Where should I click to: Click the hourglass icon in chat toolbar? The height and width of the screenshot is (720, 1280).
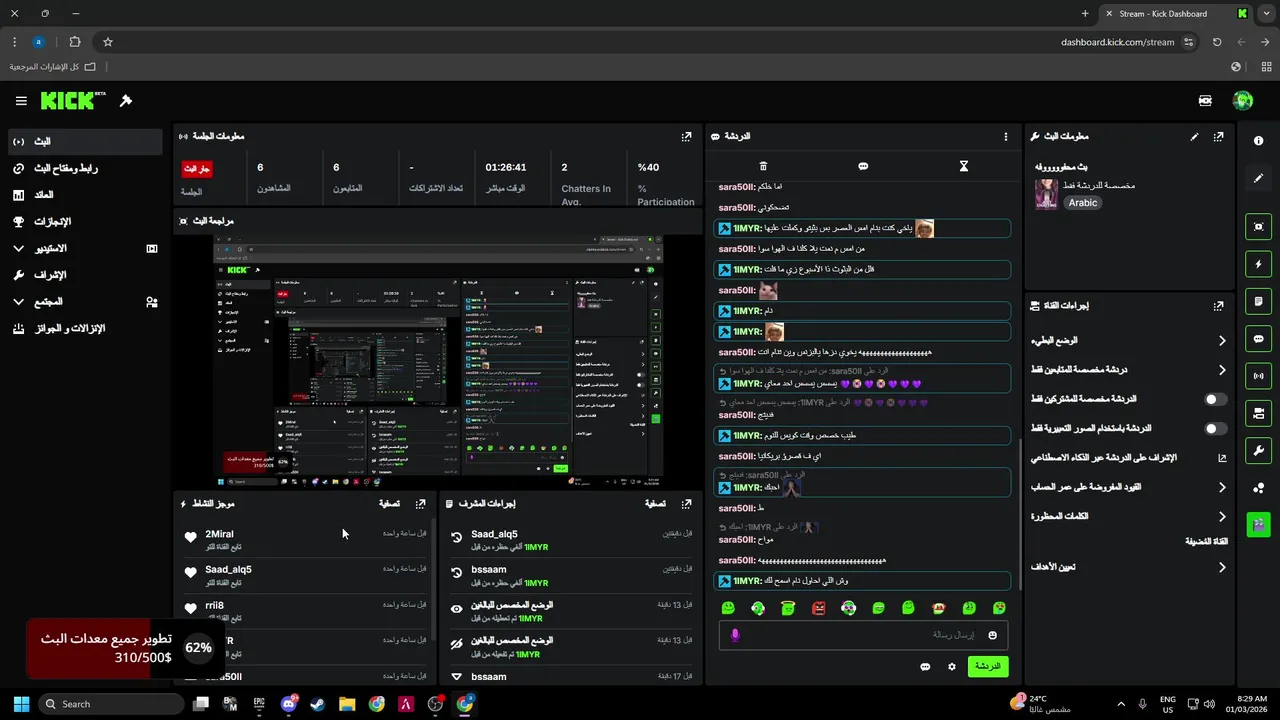coord(964,166)
